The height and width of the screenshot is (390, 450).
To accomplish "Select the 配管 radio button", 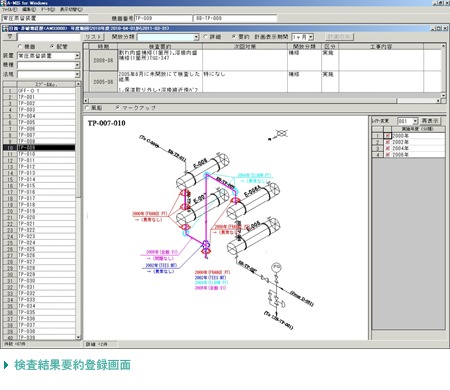I will (x=52, y=46).
